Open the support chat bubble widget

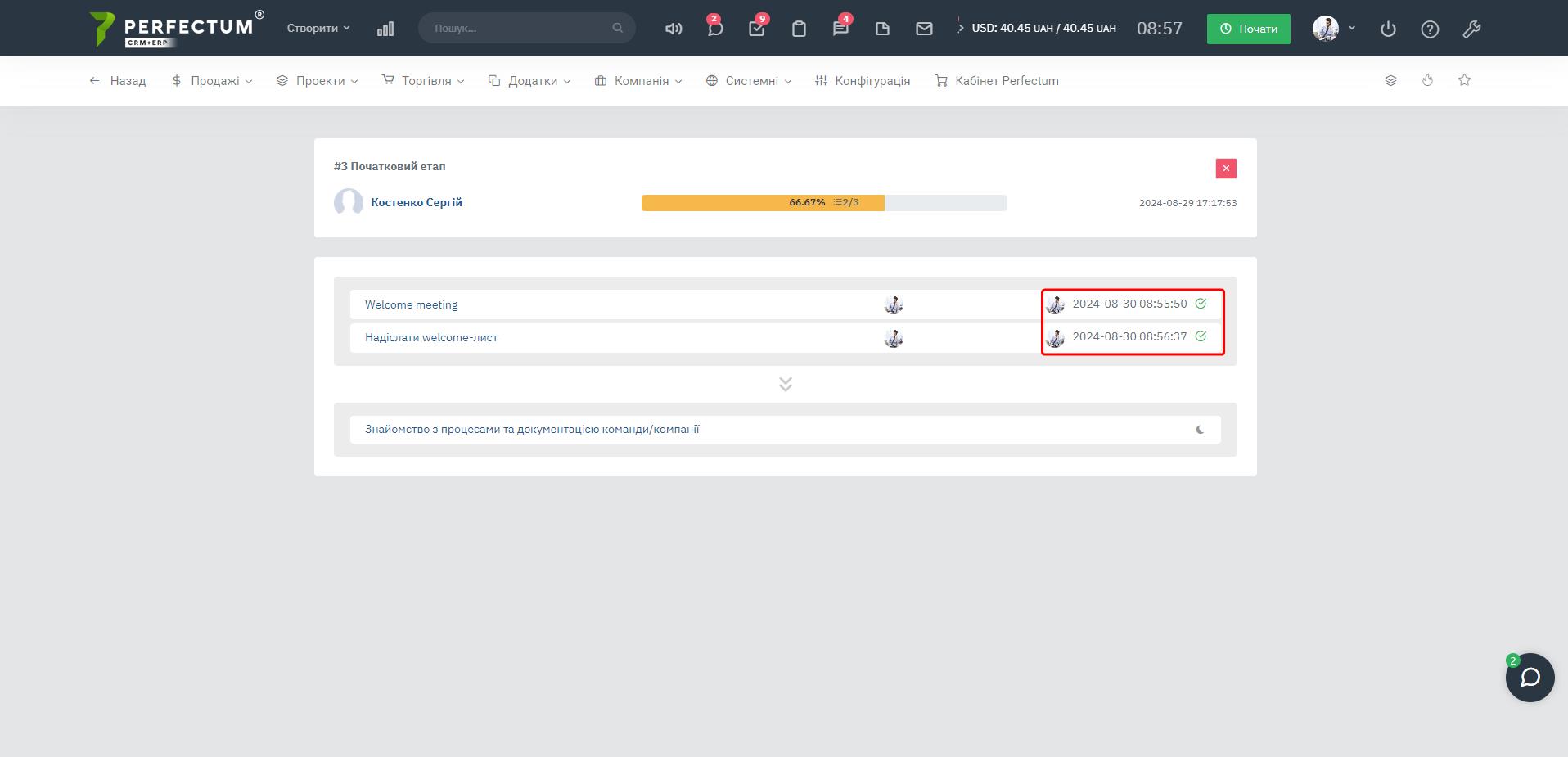1530,678
